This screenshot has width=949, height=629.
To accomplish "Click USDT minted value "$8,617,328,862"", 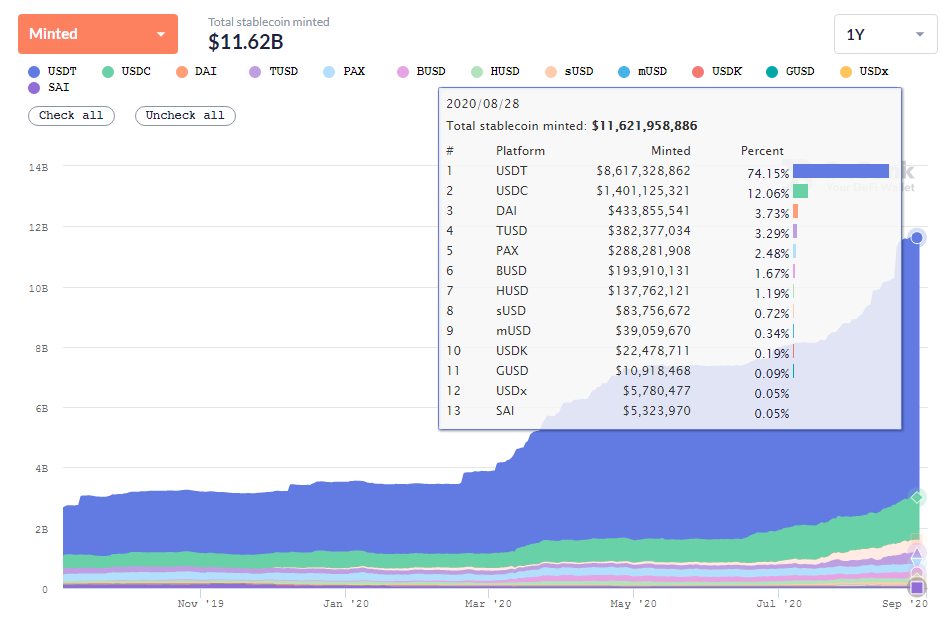I will pos(643,171).
